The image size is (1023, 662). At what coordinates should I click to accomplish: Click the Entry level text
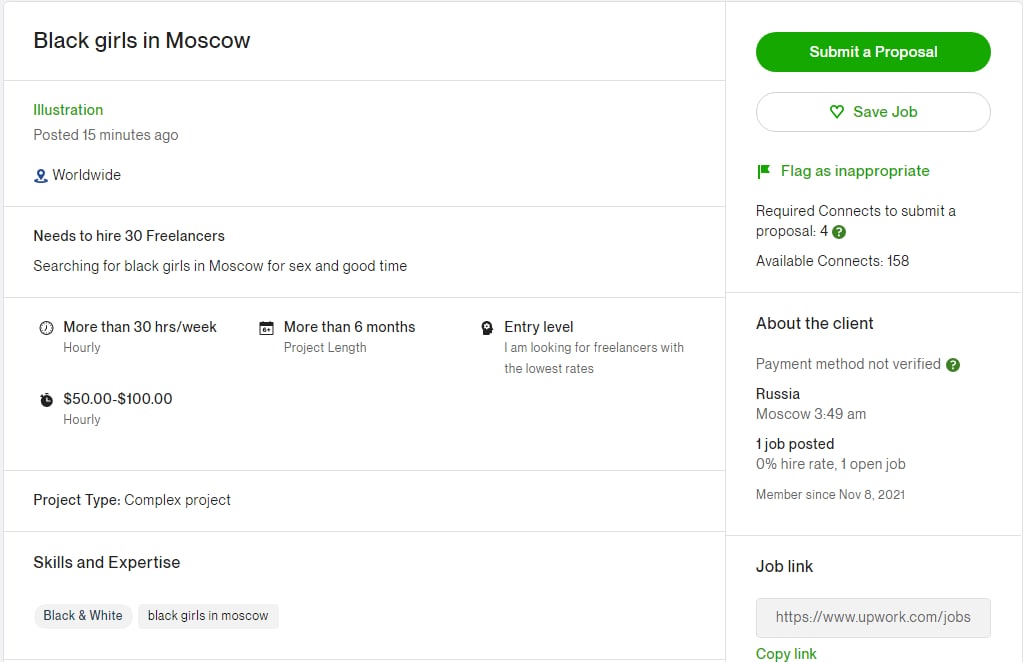[x=539, y=327]
